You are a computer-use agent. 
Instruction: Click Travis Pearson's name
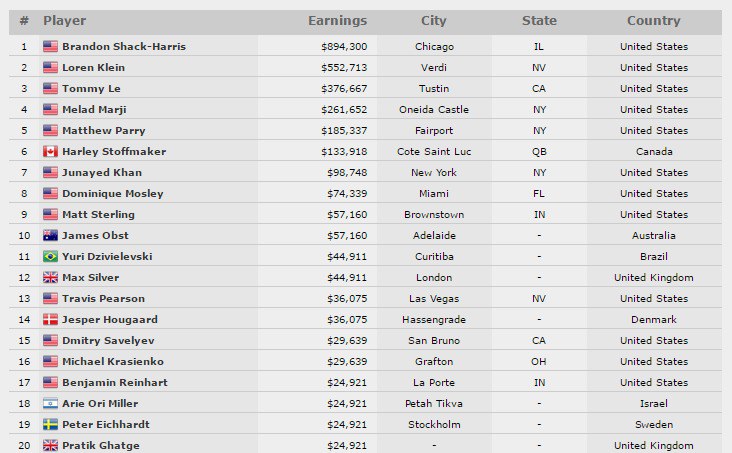tap(103, 299)
